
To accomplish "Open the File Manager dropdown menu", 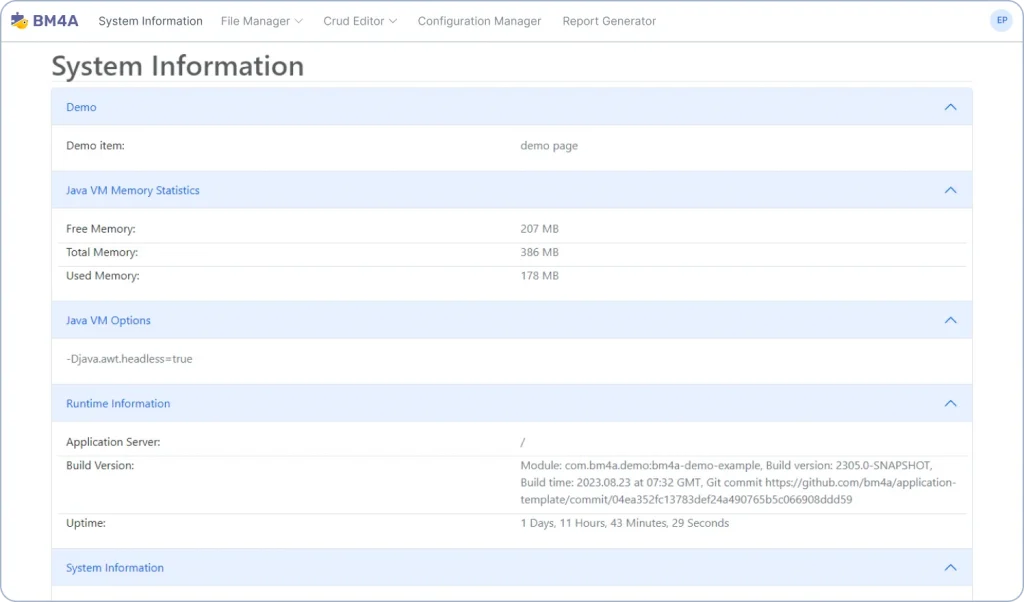I will click(261, 21).
